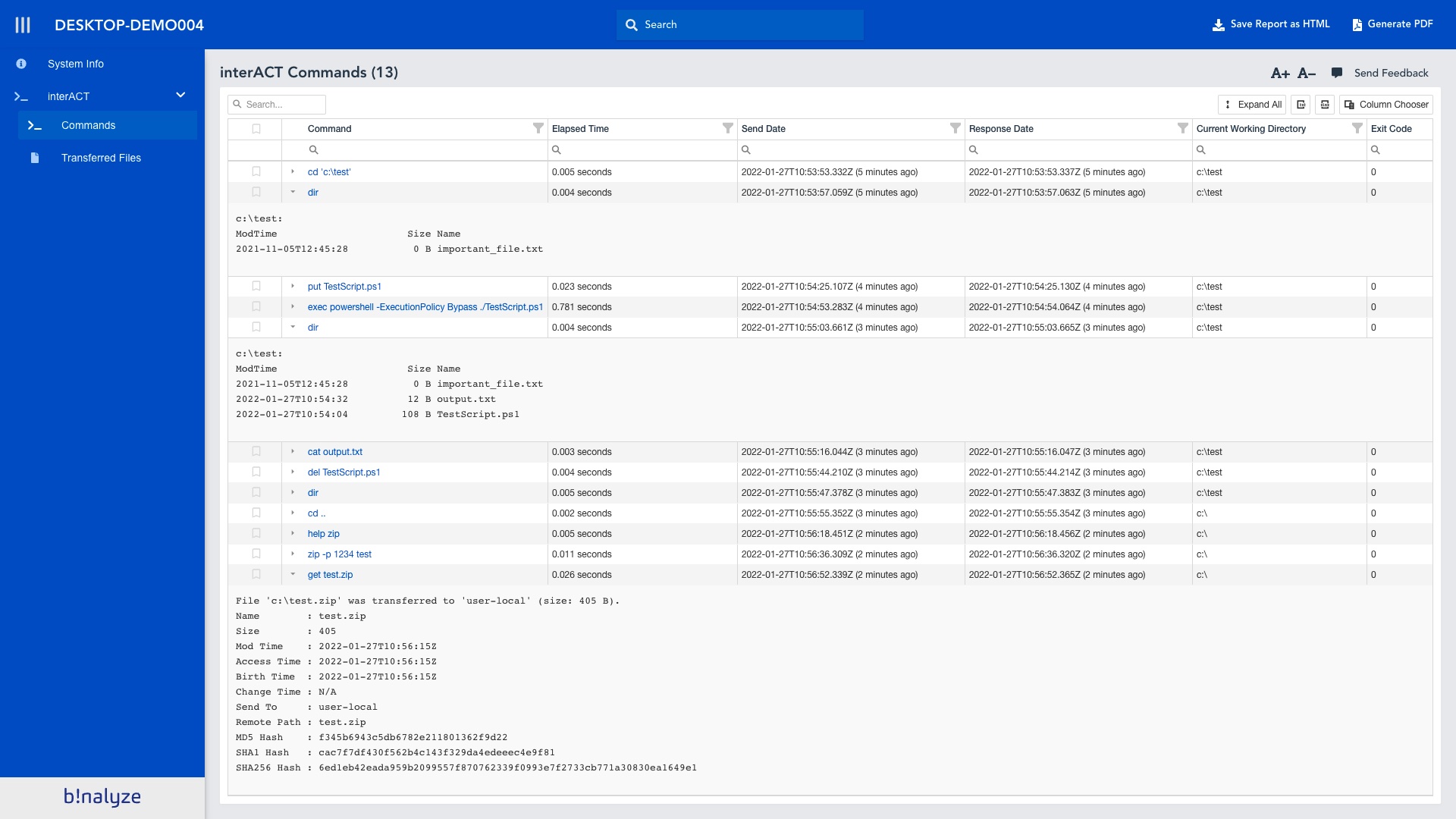Viewport: 1456px width, 819px height.
Task: Click the Expand All button
Action: (x=1252, y=105)
